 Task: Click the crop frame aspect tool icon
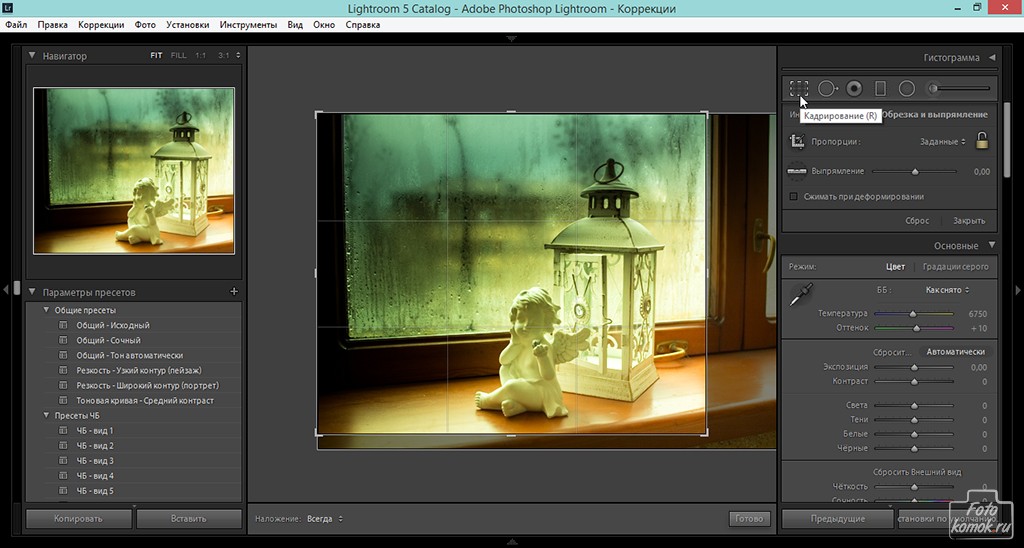tap(797, 141)
